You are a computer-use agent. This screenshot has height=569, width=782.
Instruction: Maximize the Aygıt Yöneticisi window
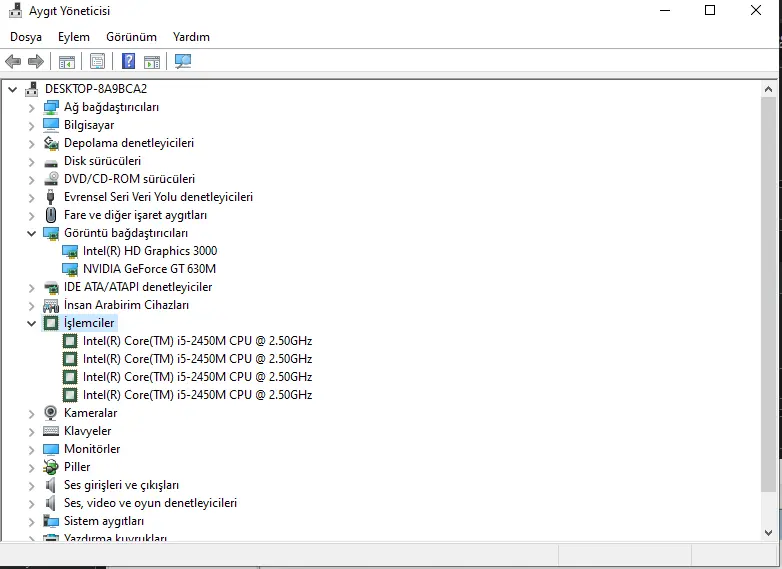click(710, 10)
